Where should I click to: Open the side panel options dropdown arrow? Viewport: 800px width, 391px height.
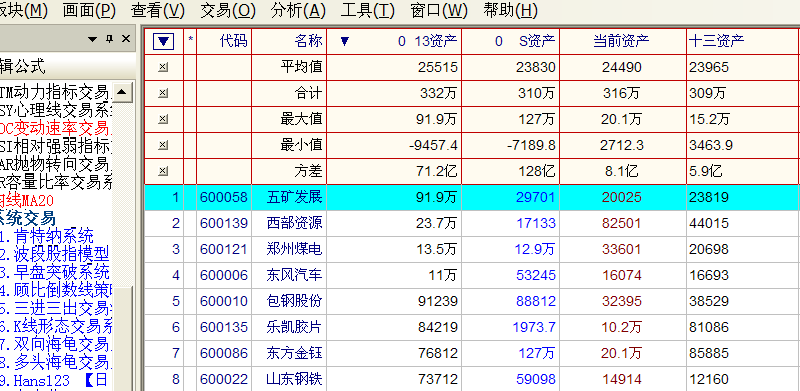point(92,39)
